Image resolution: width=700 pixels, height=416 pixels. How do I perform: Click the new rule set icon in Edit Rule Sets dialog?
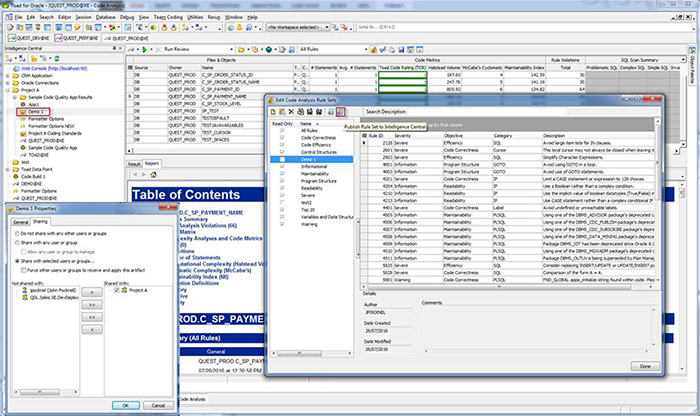point(273,112)
